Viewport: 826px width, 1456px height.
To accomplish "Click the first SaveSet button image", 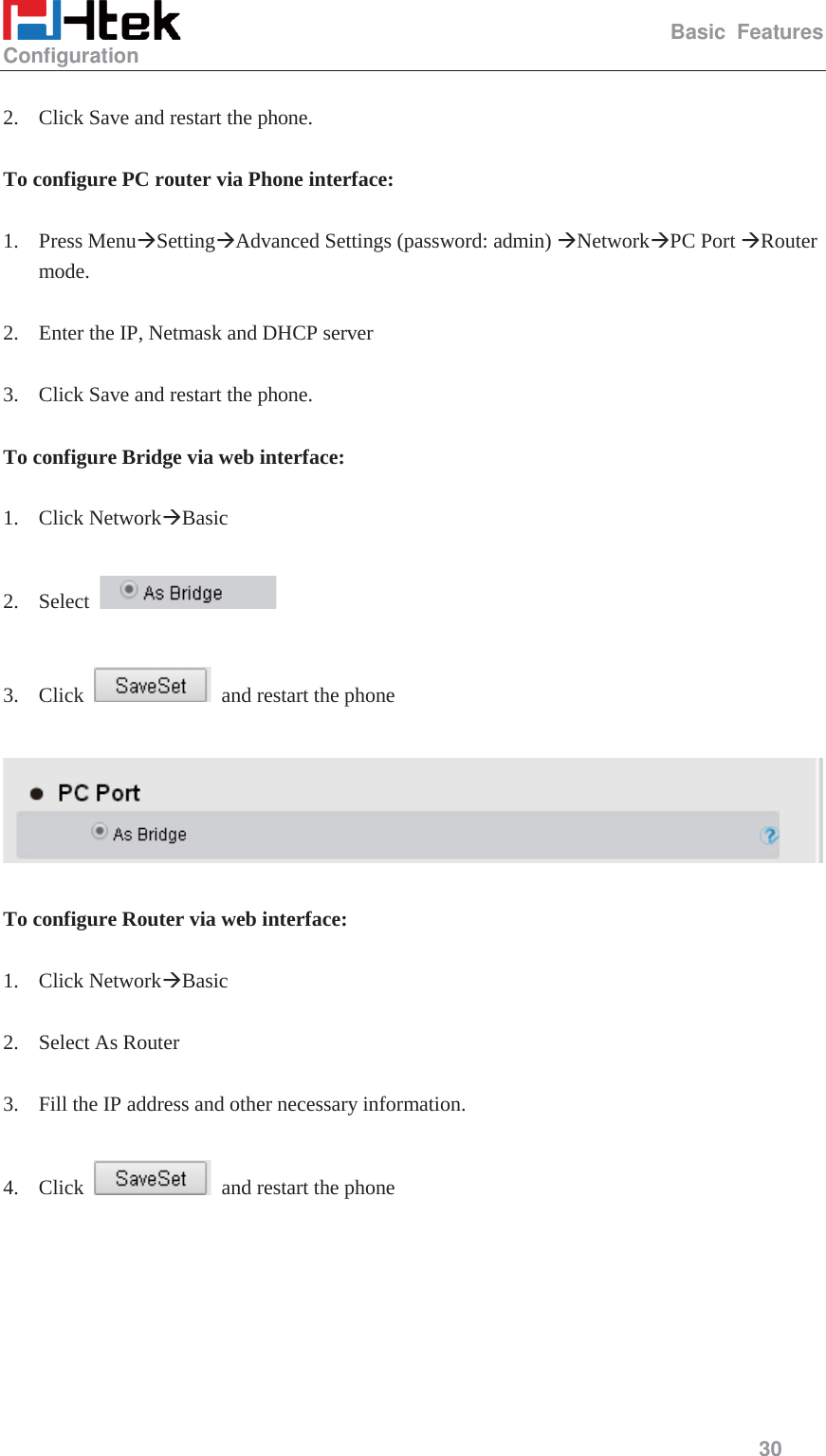I will [x=151, y=685].
